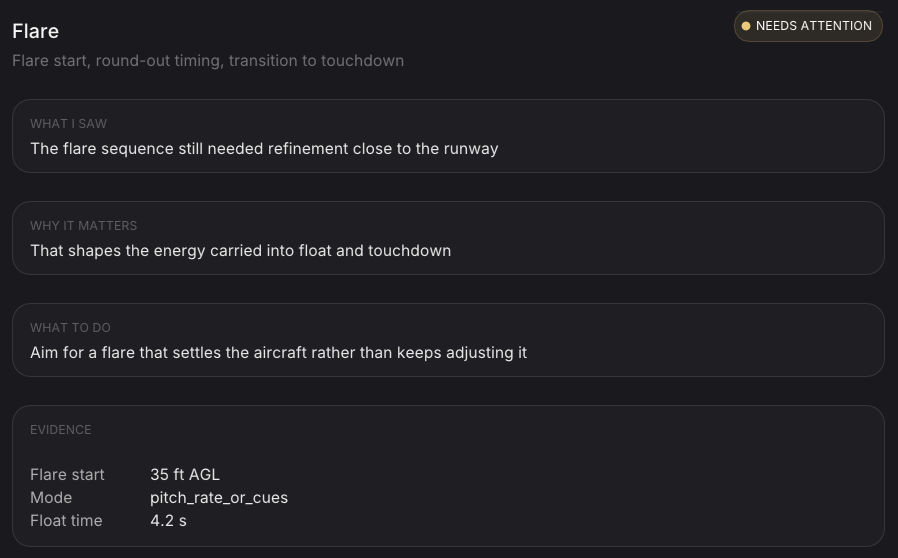898x558 pixels.
Task: Click the Mode row label
Action: pyautogui.click(x=51, y=497)
